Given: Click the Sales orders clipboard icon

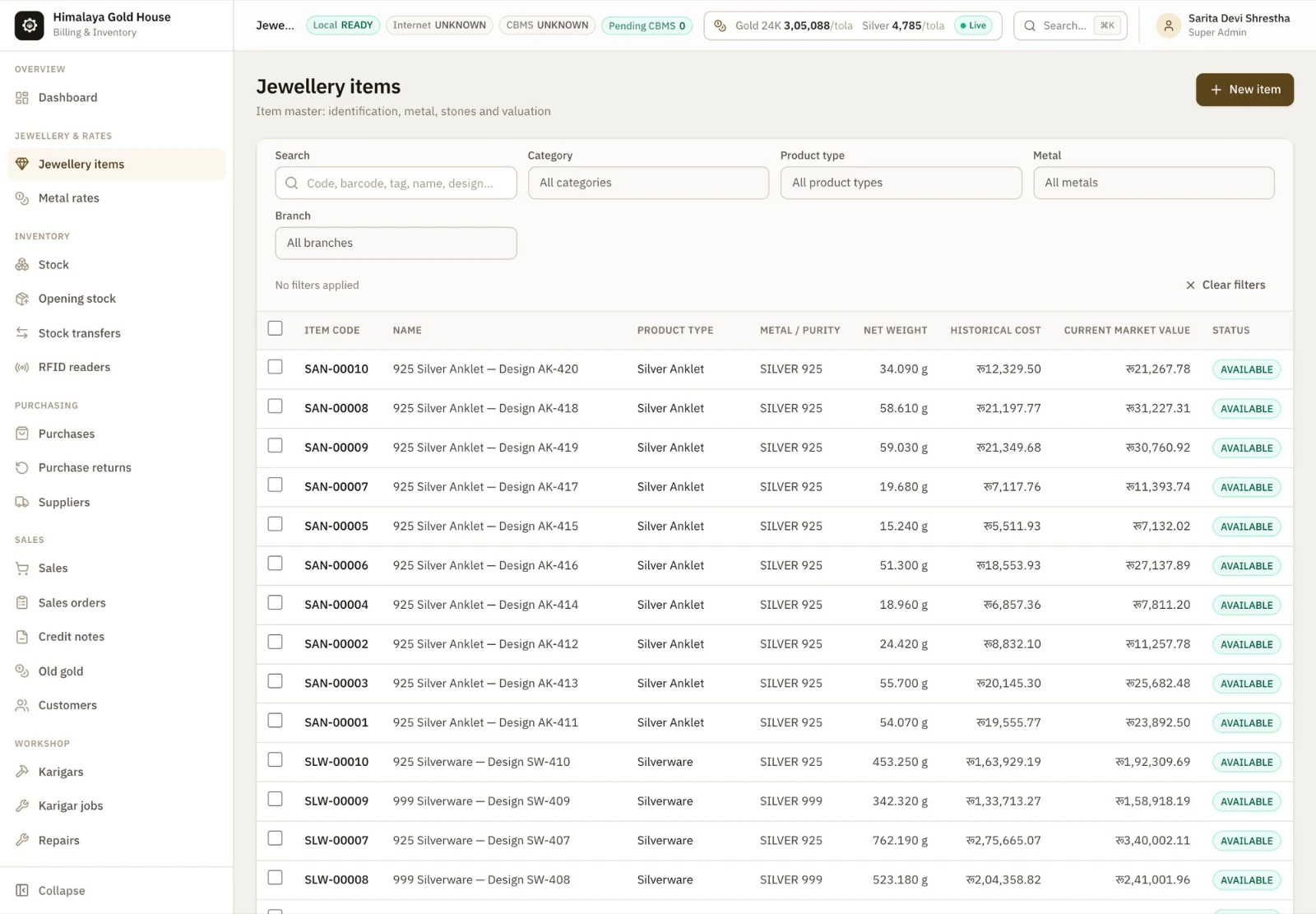Looking at the screenshot, I should pos(22,603).
